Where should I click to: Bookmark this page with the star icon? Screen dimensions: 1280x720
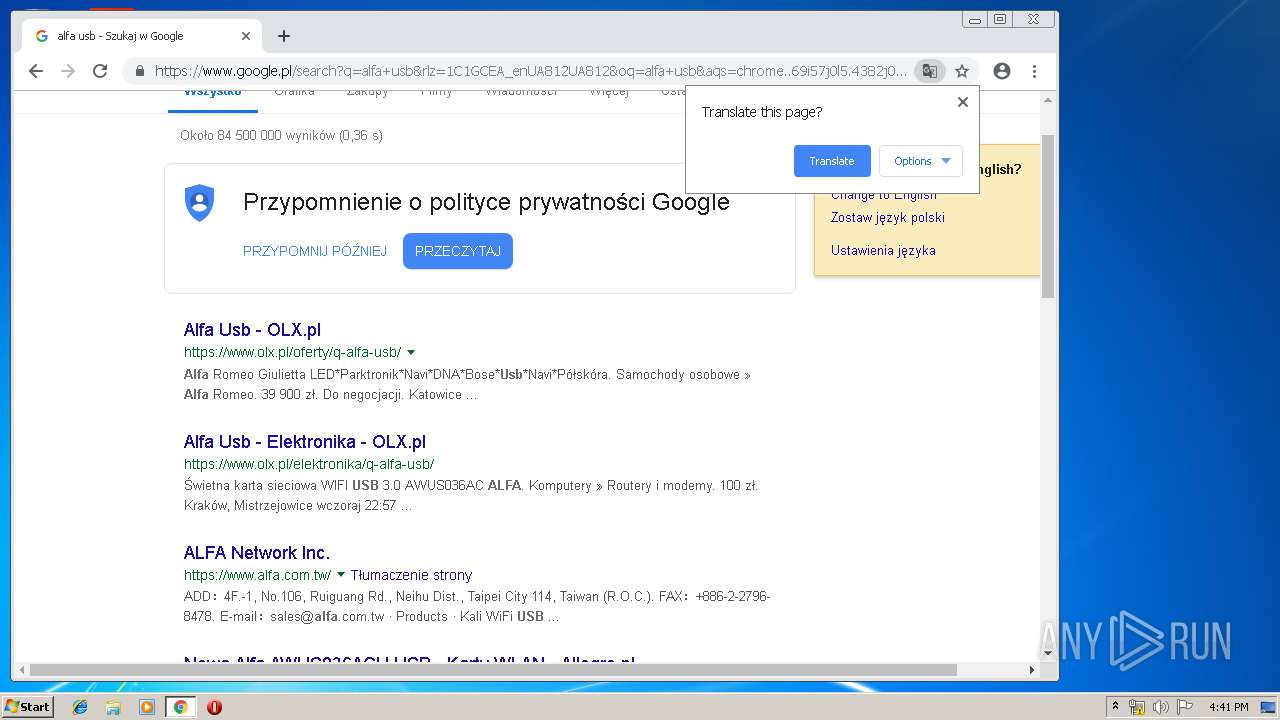pos(962,71)
